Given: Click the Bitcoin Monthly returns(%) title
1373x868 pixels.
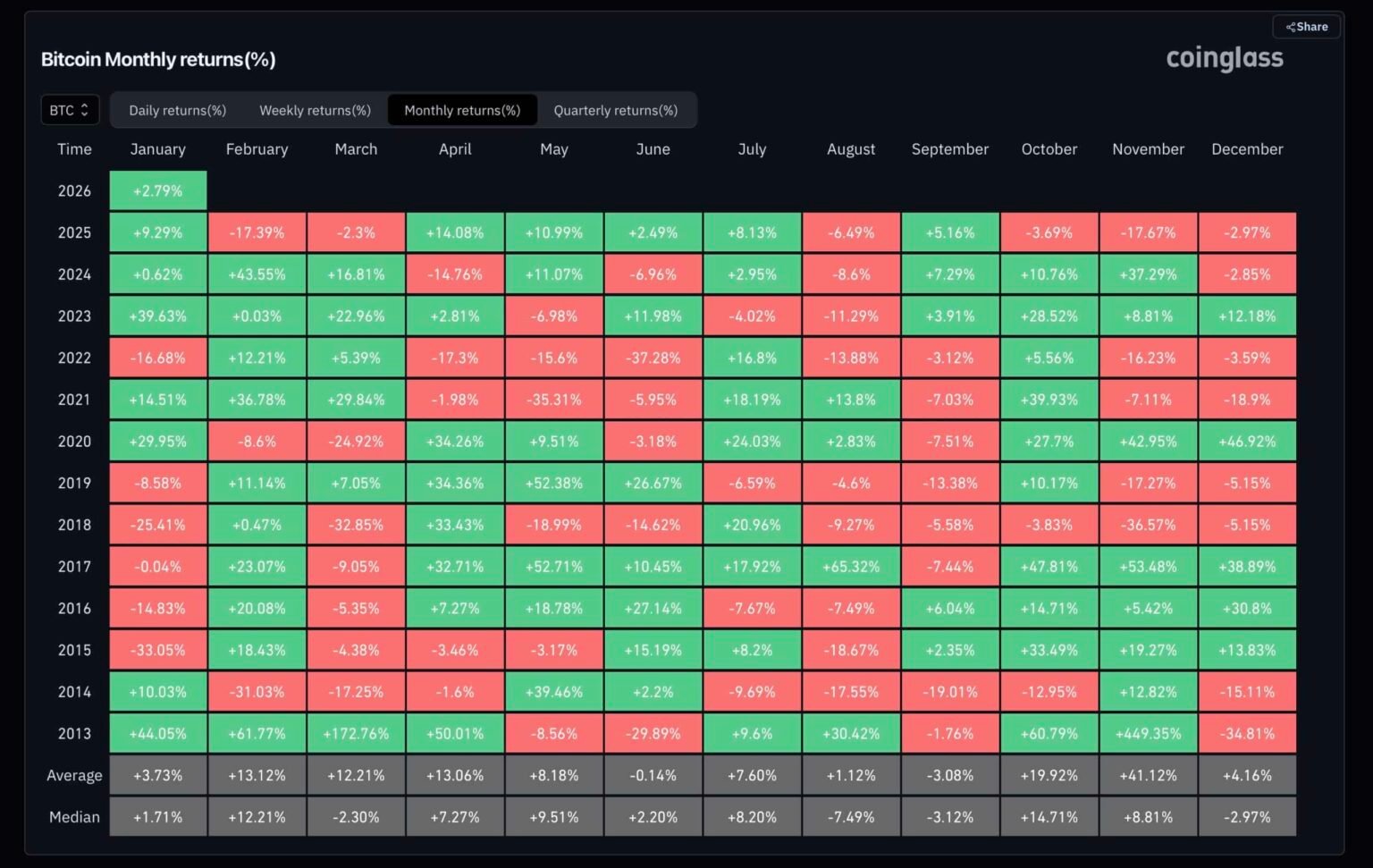Looking at the screenshot, I should pos(158,59).
